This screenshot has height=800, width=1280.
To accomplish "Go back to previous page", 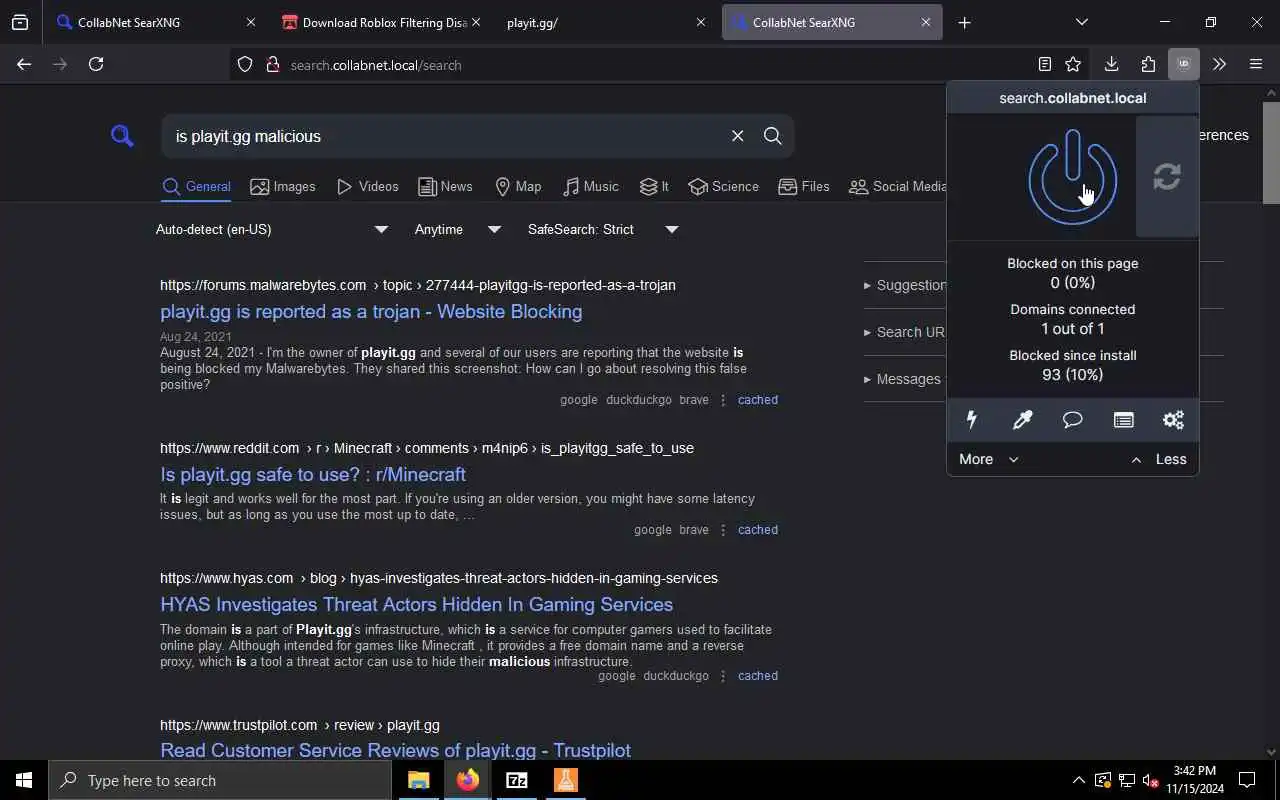I will (x=24, y=64).
